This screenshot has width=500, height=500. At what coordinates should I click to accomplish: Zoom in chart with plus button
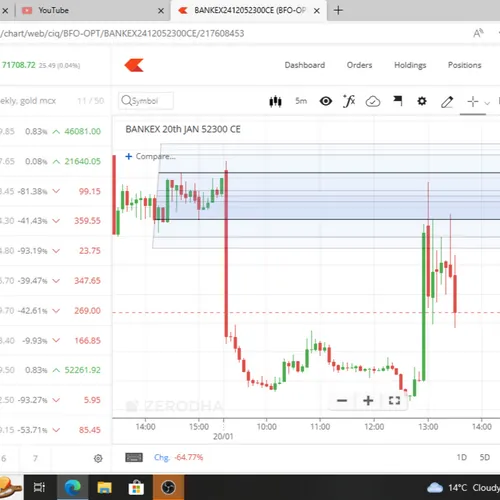[368, 400]
